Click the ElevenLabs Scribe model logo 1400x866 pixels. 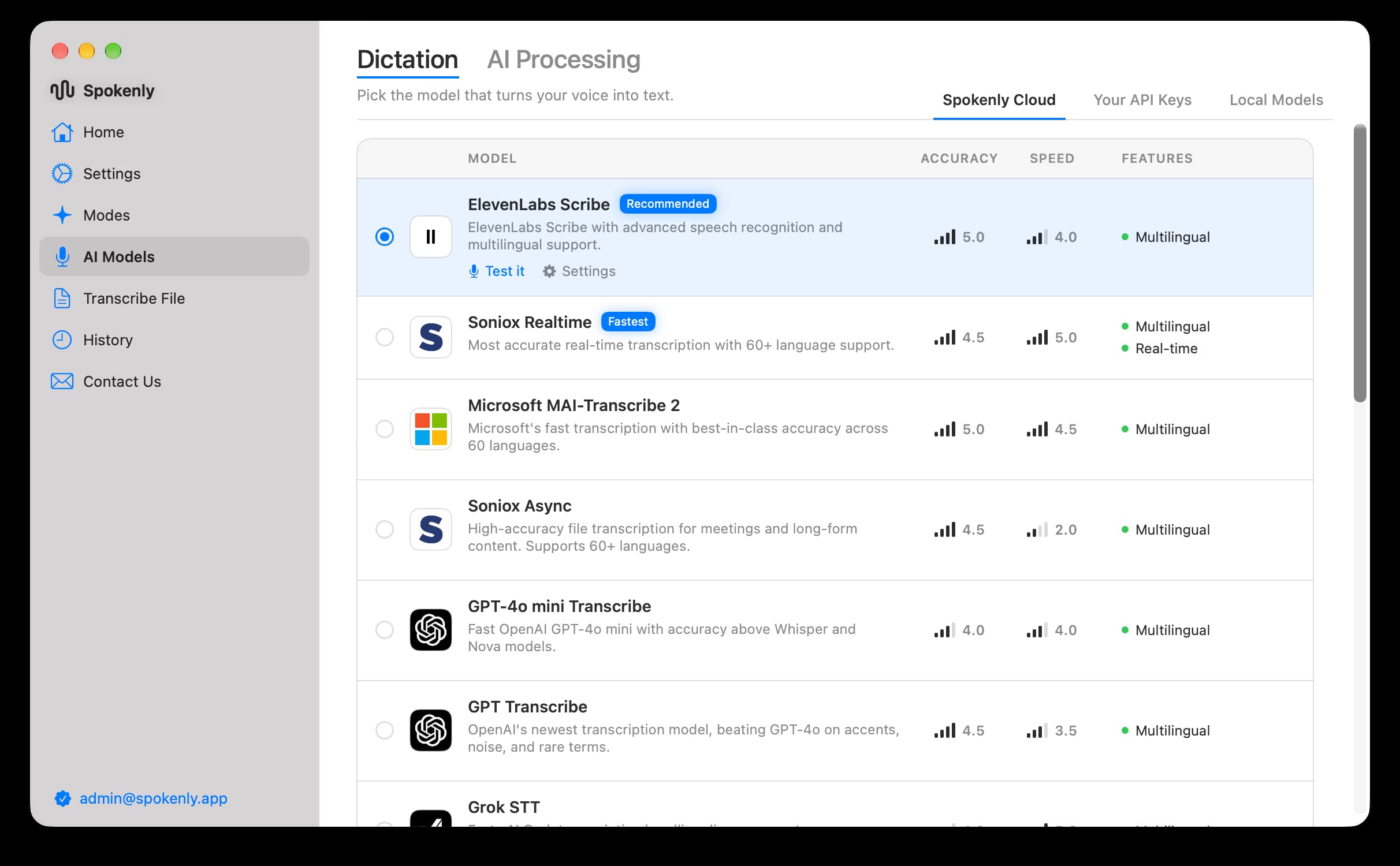pyautogui.click(x=431, y=237)
